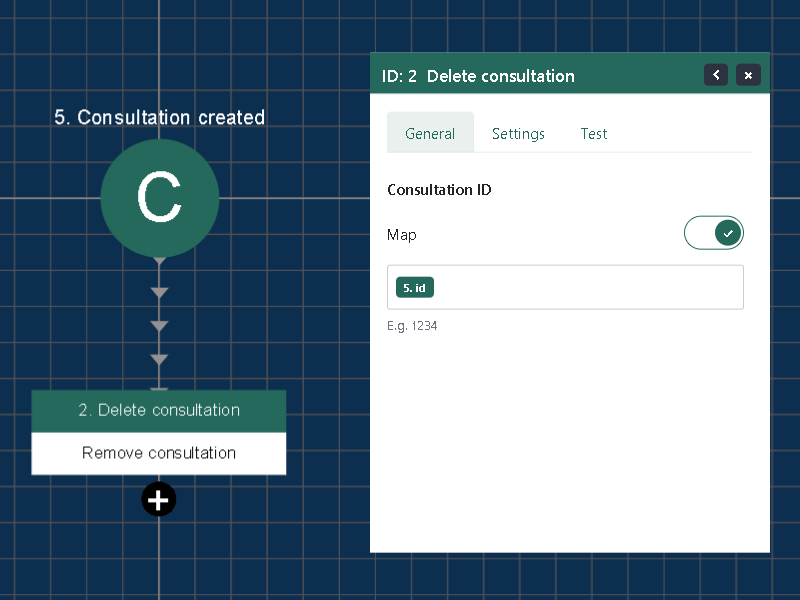This screenshot has height=600, width=800.
Task: Switch to the Settings tab
Action: [x=518, y=133]
